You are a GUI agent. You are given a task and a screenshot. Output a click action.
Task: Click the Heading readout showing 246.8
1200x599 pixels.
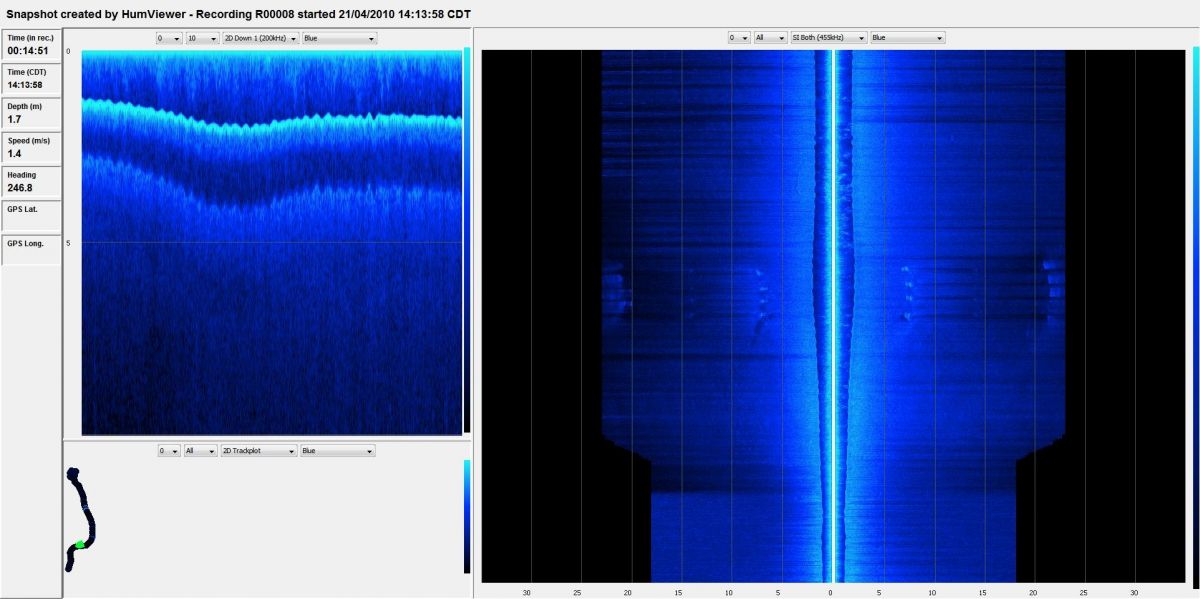coord(31,182)
